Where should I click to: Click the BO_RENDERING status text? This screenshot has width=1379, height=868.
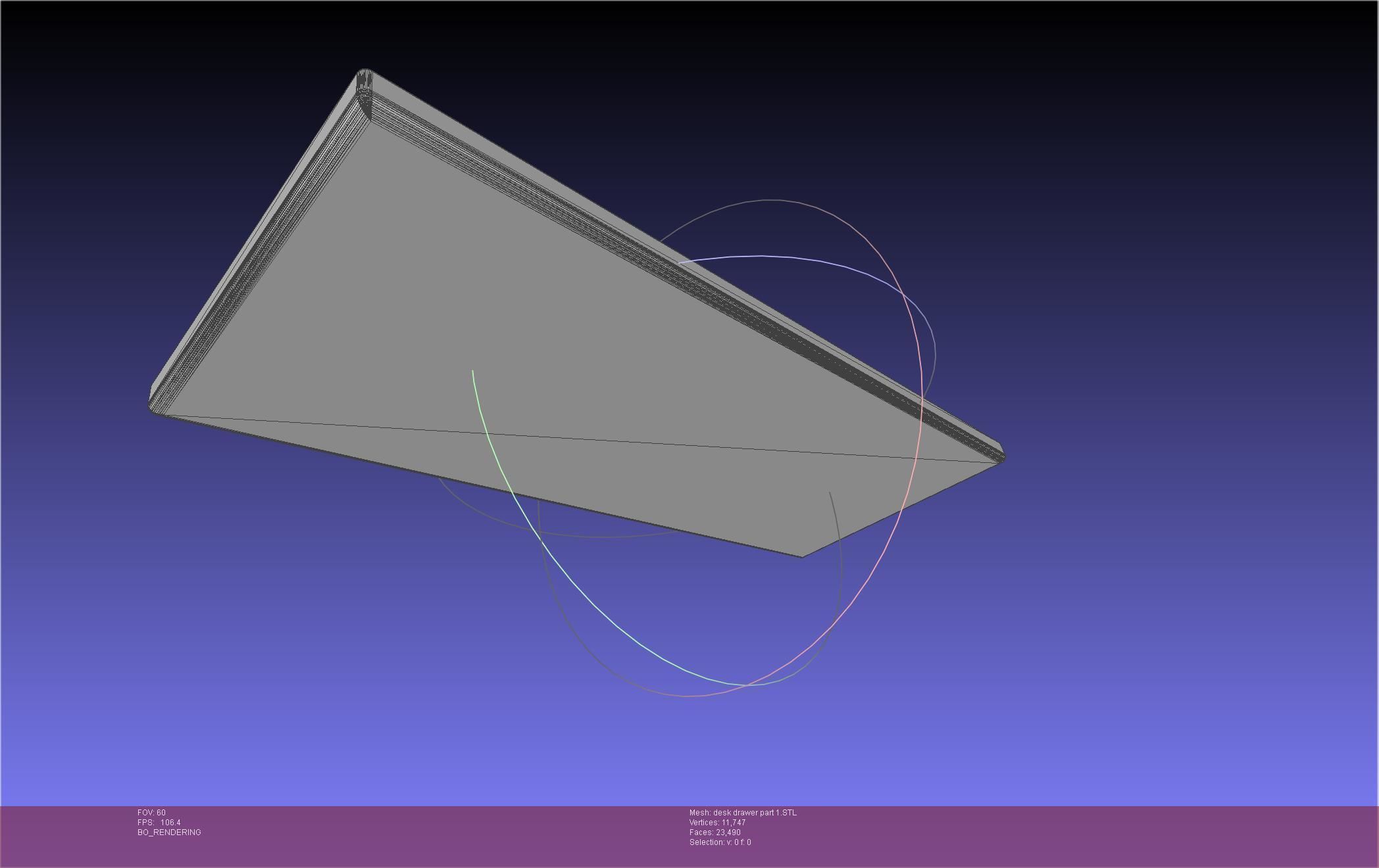tap(169, 832)
